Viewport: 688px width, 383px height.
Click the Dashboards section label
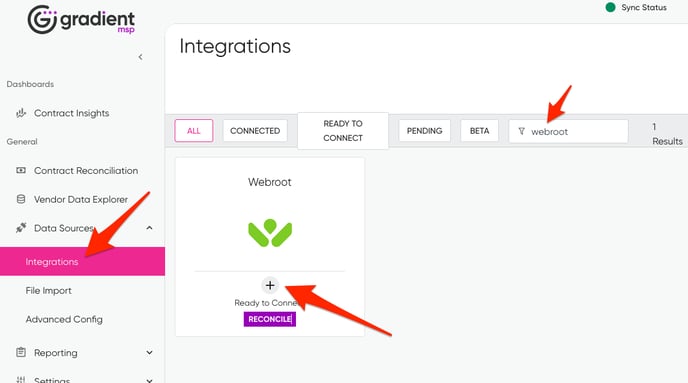coord(30,84)
